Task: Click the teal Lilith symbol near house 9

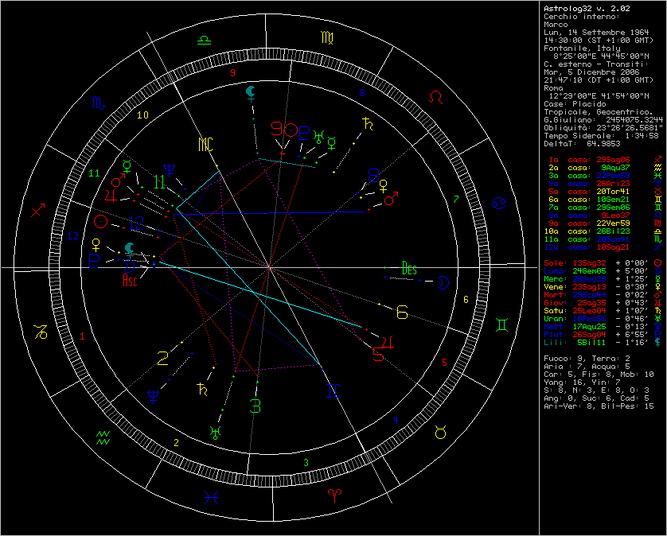Action: tap(251, 93)
